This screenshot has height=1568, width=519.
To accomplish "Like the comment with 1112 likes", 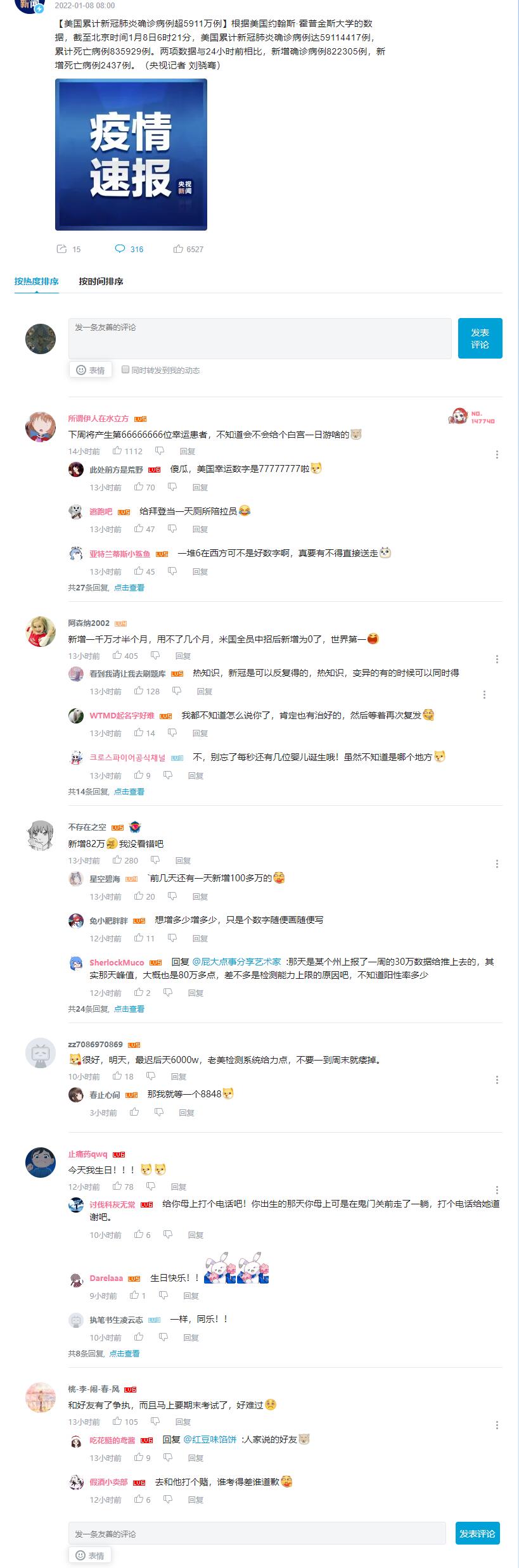I will [x=117, y=451].
